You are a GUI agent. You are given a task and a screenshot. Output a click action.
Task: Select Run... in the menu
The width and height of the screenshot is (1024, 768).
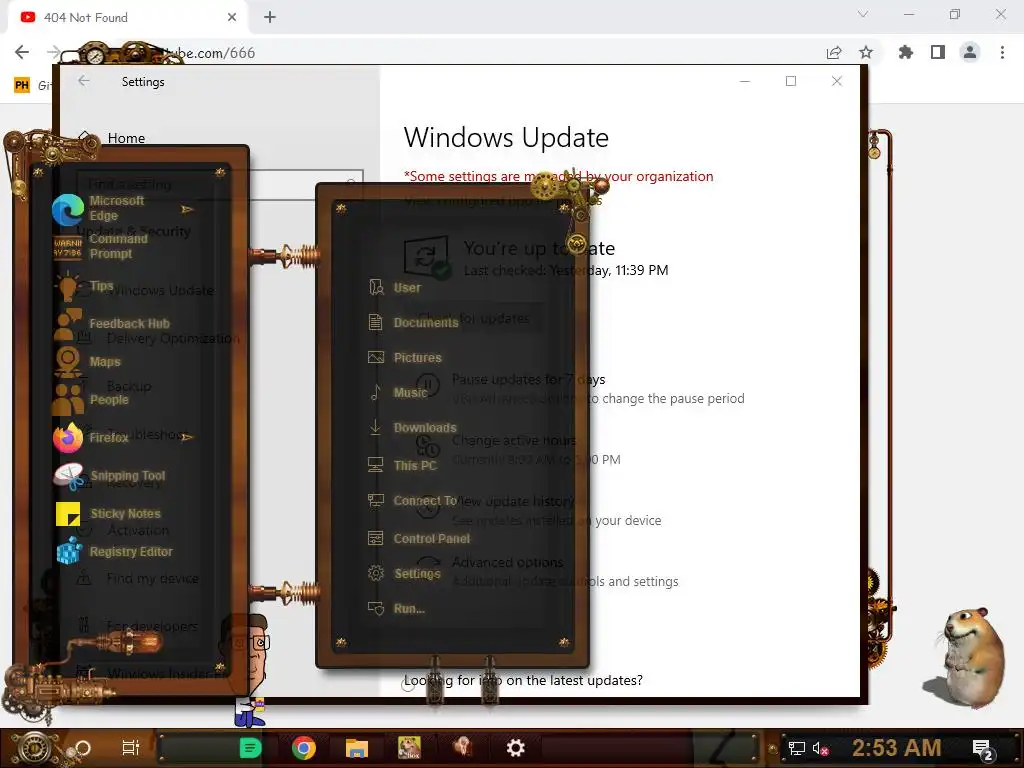click(396, 609)
